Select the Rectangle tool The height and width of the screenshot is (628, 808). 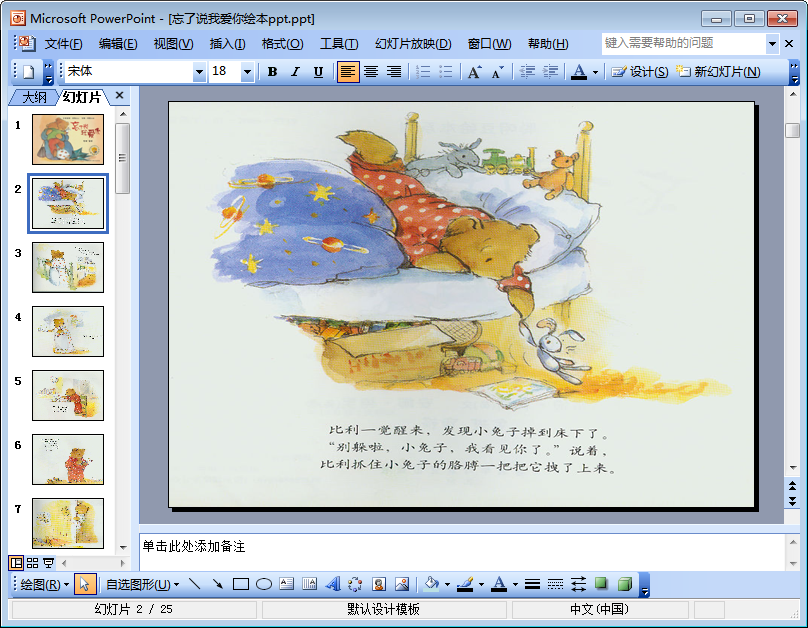241,584
